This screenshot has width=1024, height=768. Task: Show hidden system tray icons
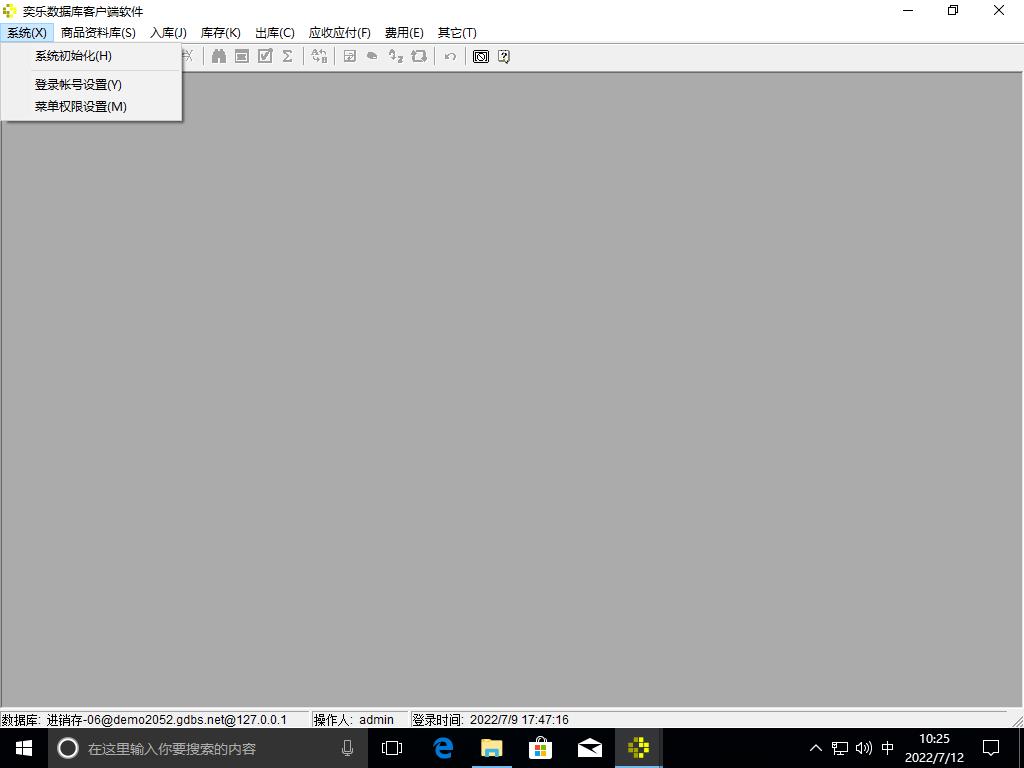[815, 748]
